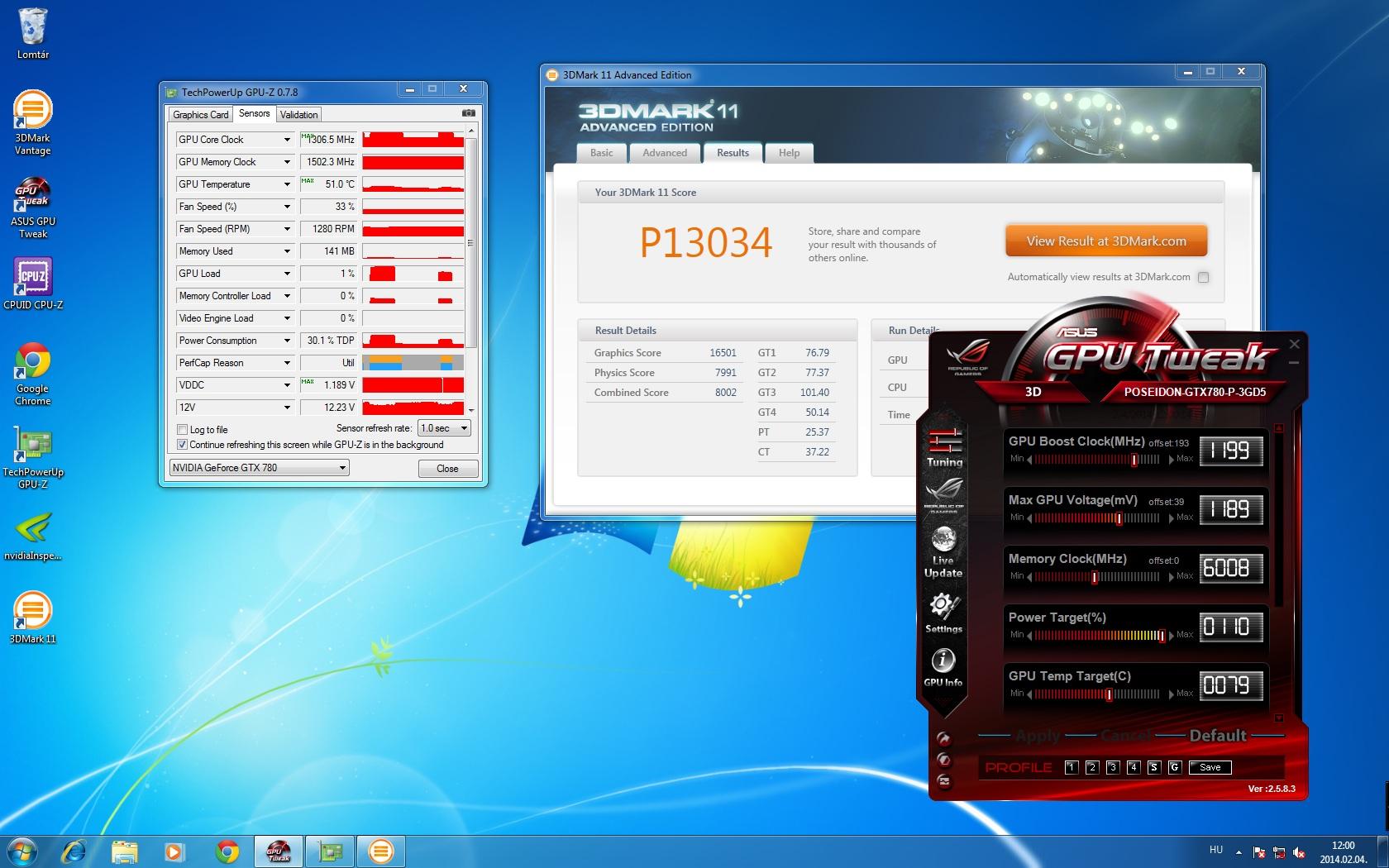Select profile 4 in GPU Tweak

tap(1134, 767)
